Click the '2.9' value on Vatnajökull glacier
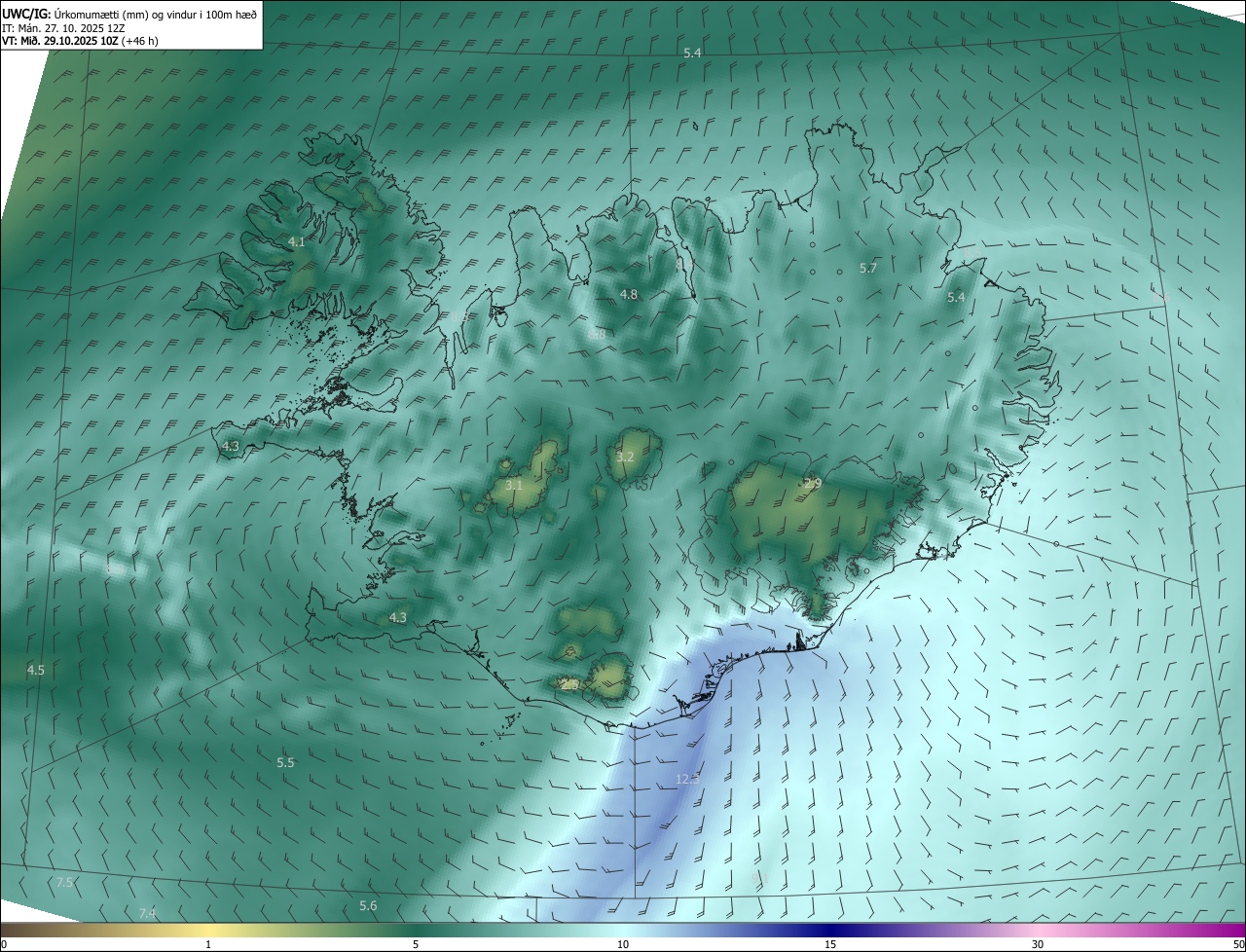 [813, 483]
